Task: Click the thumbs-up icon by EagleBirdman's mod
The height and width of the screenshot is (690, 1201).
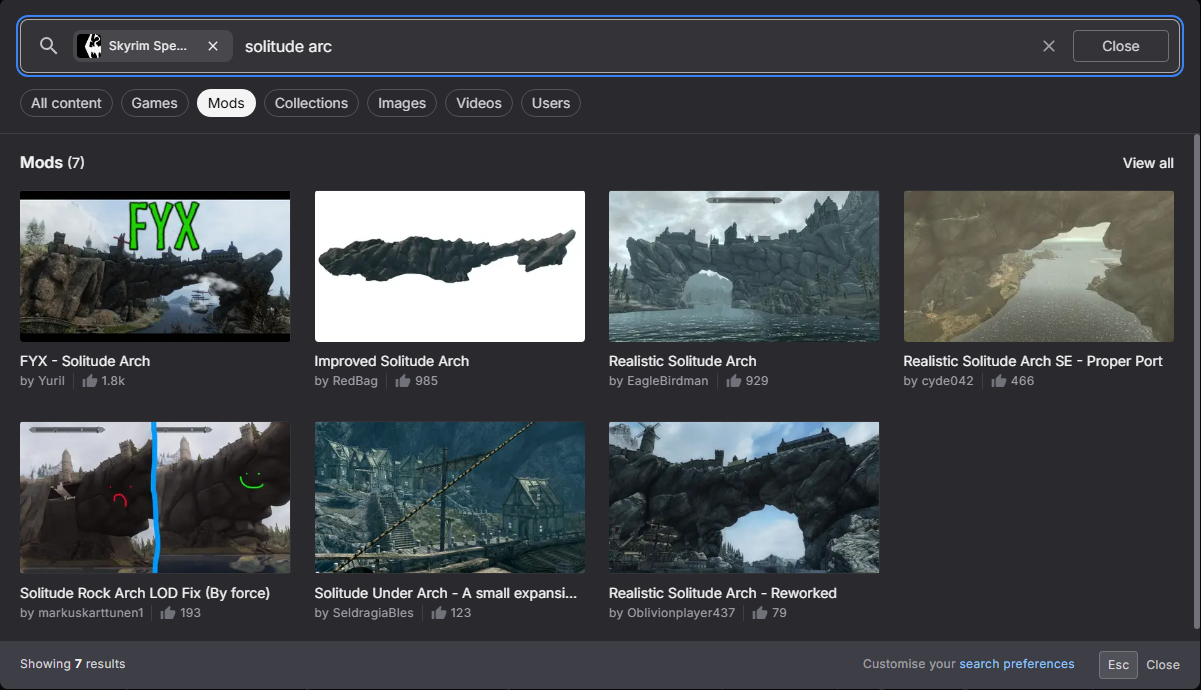Action: [x=733, y=381]
